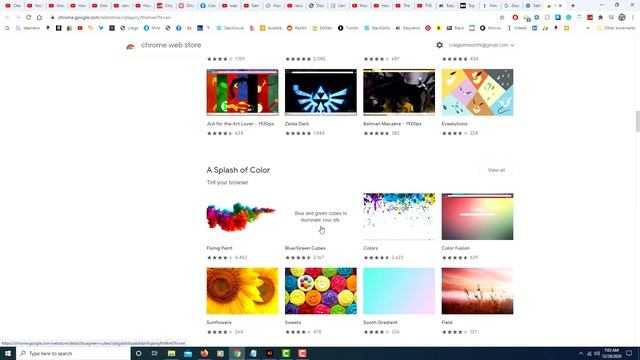The image size is (640, 360).
Task: Launch Firefox from the taskbar
Action: (204, 353)
